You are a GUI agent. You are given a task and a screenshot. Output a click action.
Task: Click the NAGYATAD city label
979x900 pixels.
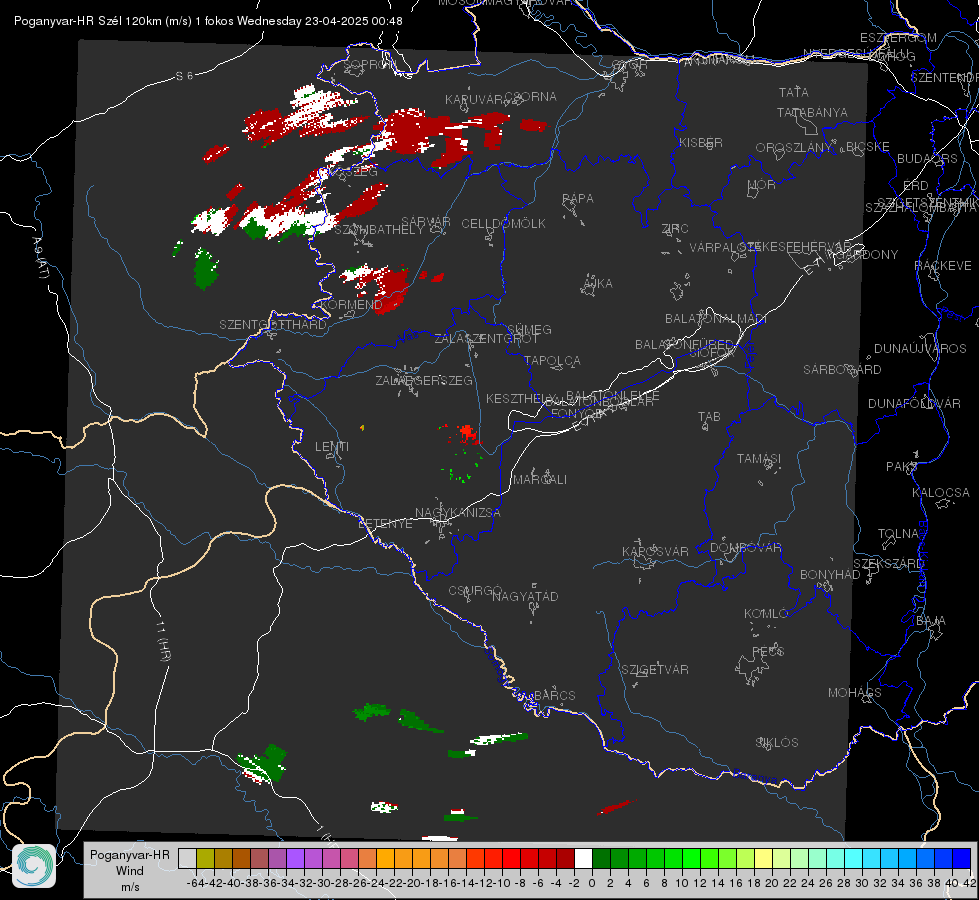point(525,596)
